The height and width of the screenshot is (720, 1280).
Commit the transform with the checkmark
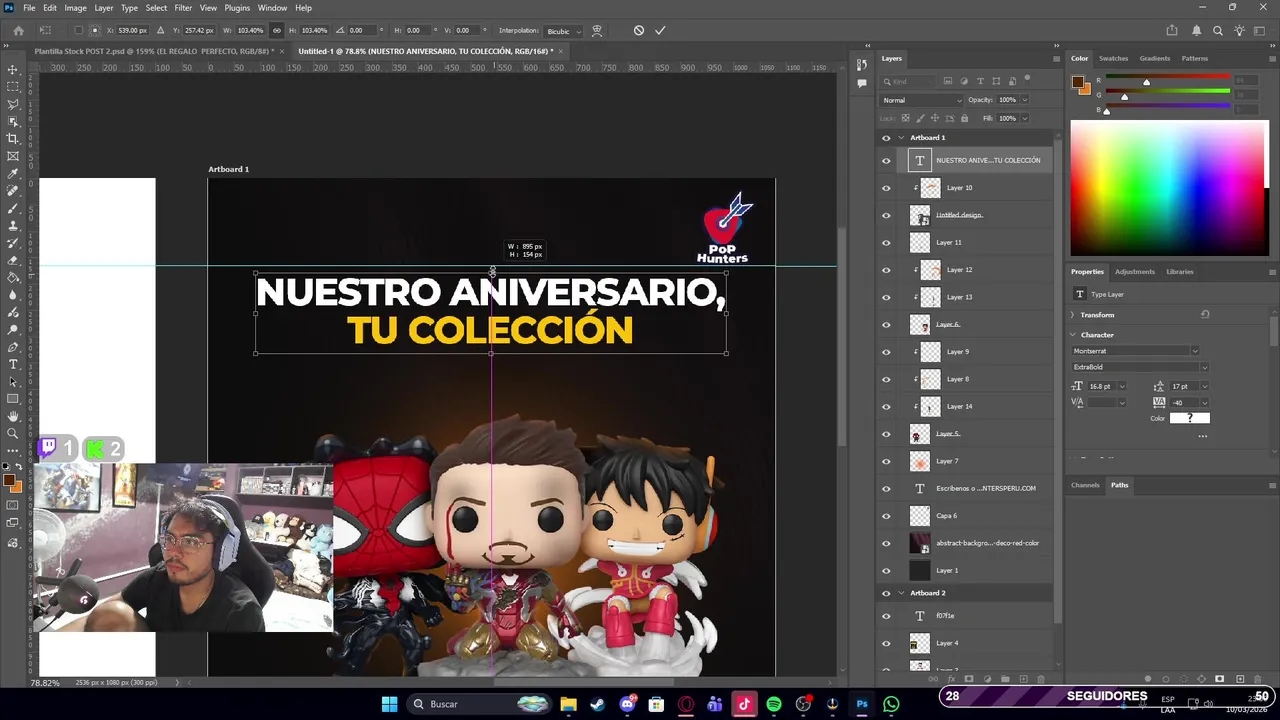point(660,30)
